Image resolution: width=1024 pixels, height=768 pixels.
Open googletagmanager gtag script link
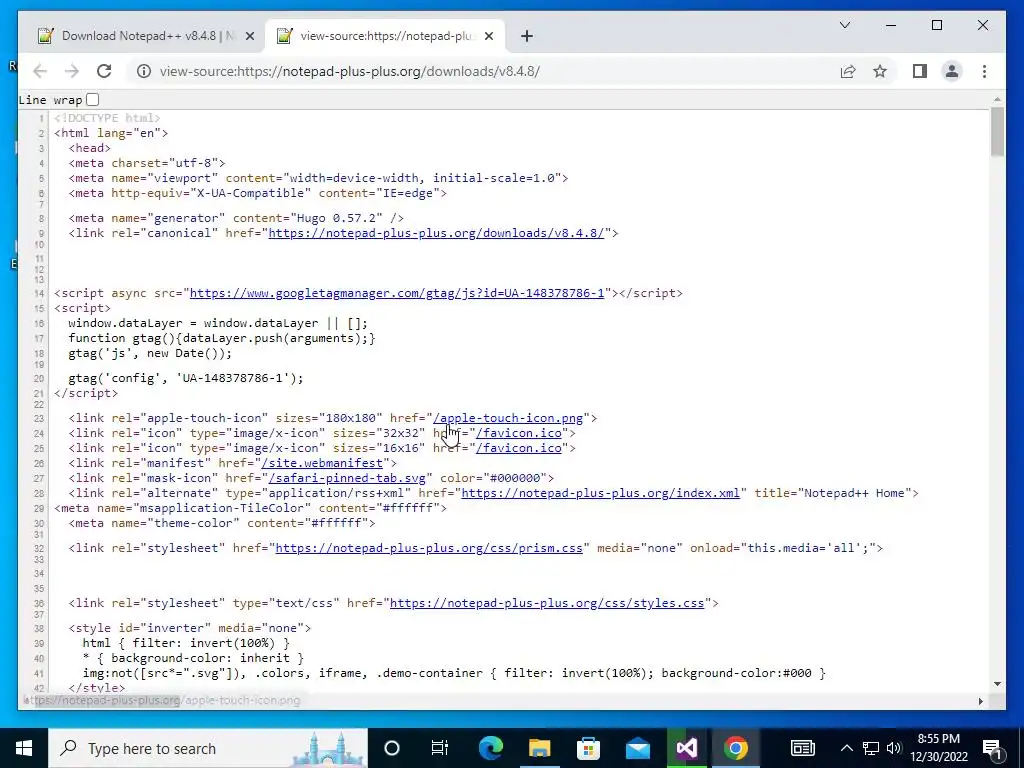(x=397, y=293)
